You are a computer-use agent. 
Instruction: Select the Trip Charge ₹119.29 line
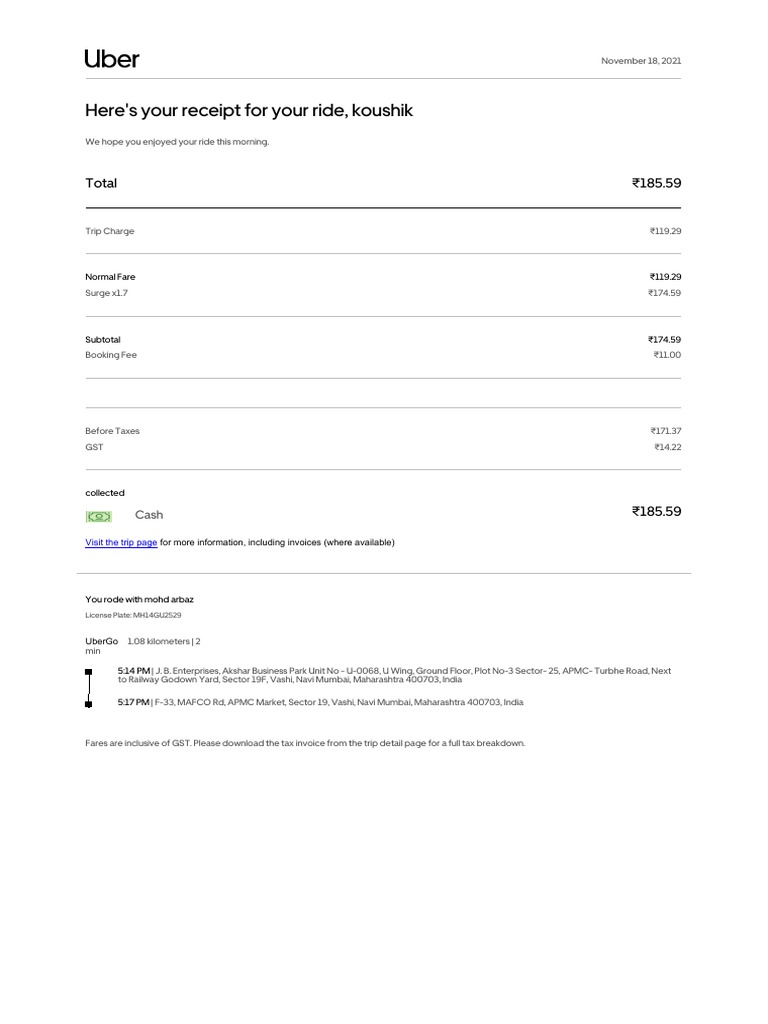click(383, 231)
